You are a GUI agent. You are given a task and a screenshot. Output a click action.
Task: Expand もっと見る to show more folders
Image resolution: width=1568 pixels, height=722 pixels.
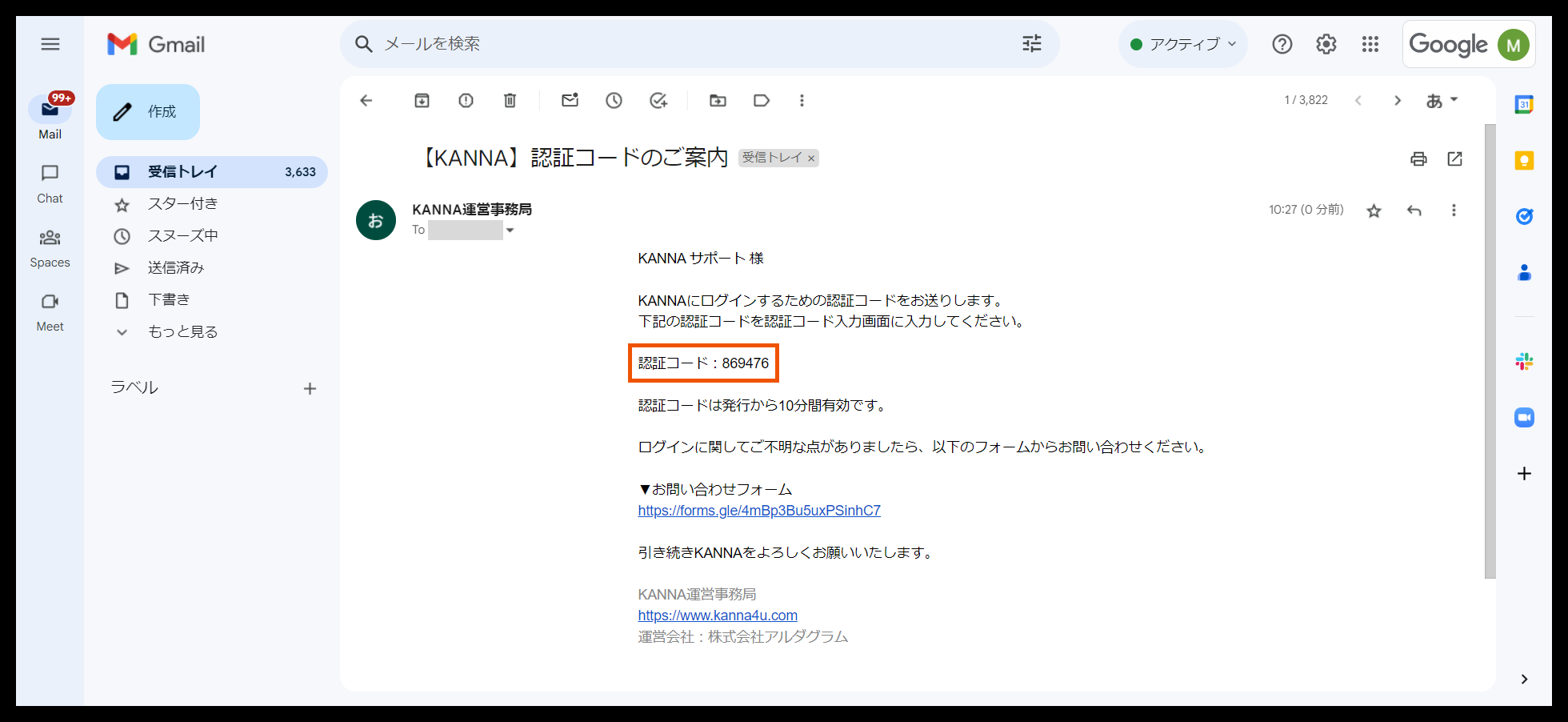(212, 332)
